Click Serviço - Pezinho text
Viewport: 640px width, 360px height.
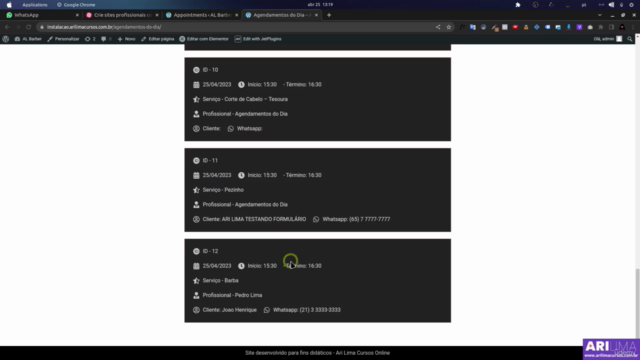coord(223,190)
